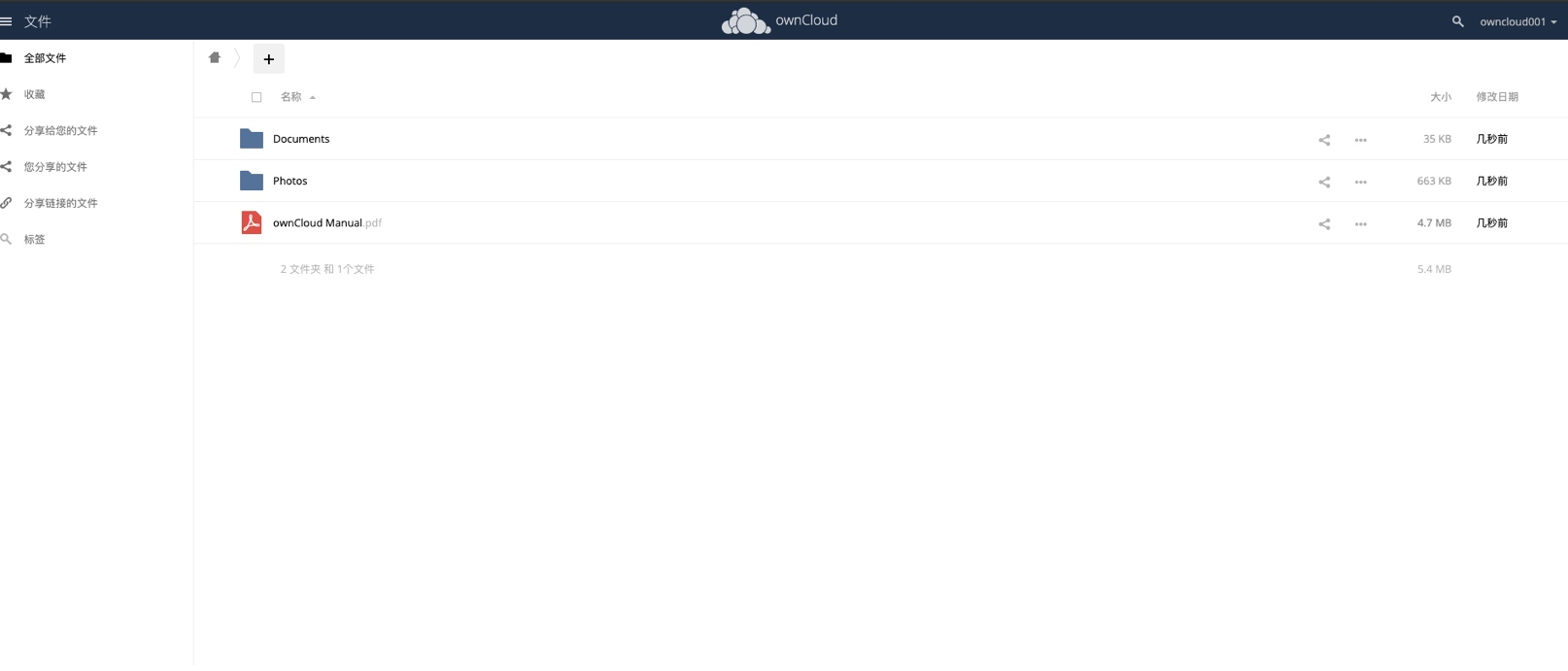
Task: Open 分享给您的文件 sidebar item
Action: tap(60, 130)
